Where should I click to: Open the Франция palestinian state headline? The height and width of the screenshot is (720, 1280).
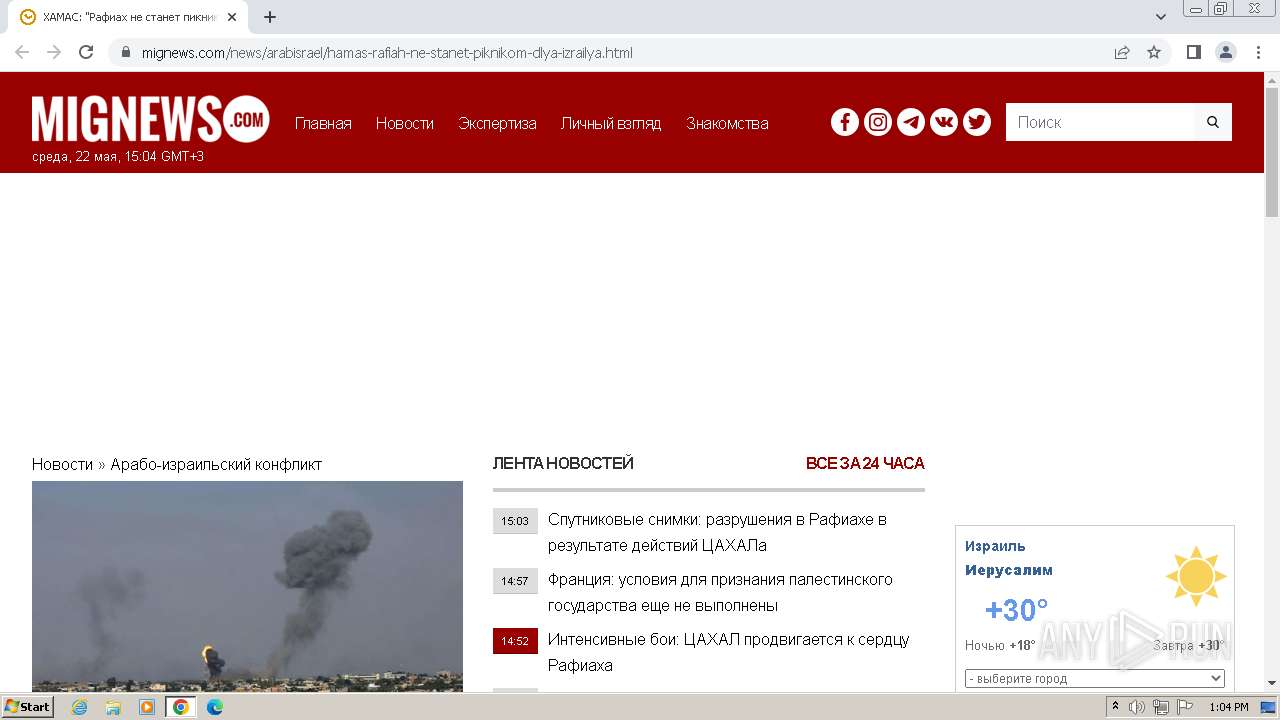pyautogui.click(x=720, y=592)
